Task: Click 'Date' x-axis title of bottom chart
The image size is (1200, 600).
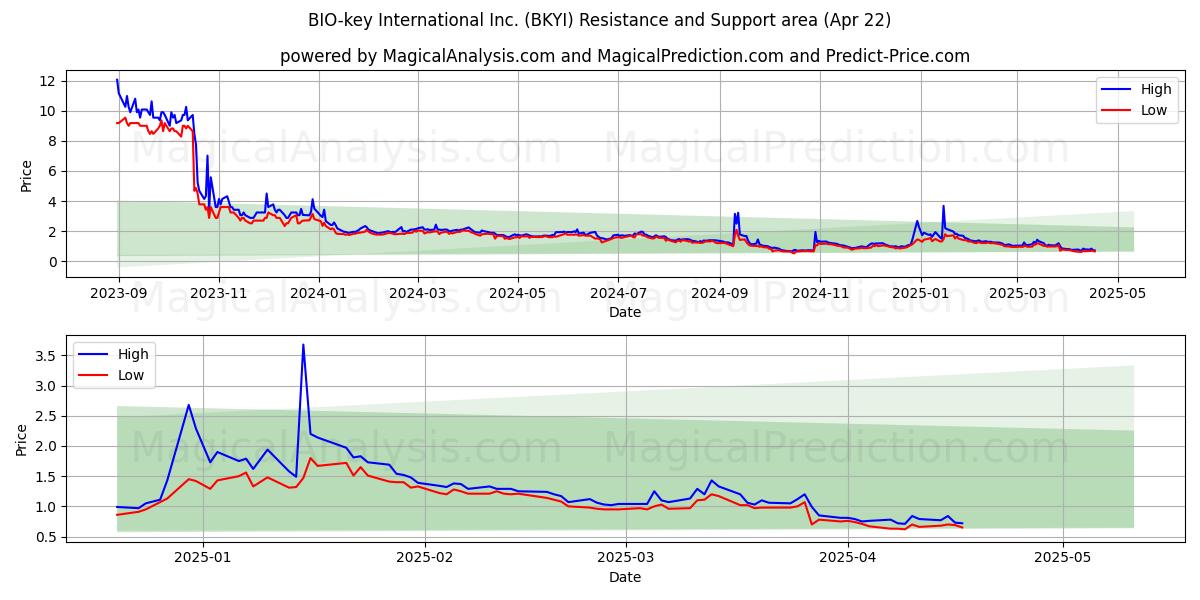Action: click(625, 577)
